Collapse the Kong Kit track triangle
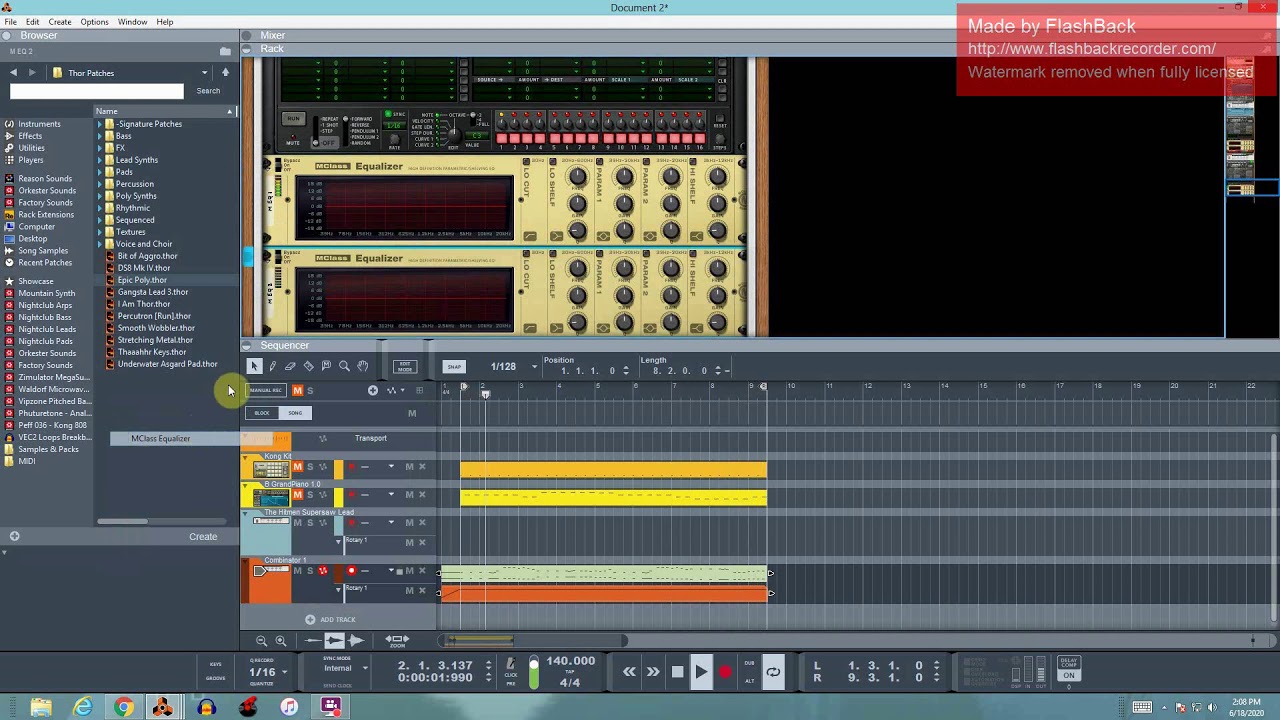Image resolution: width=1280 pixels, height=720 pixels. (245, 457)
